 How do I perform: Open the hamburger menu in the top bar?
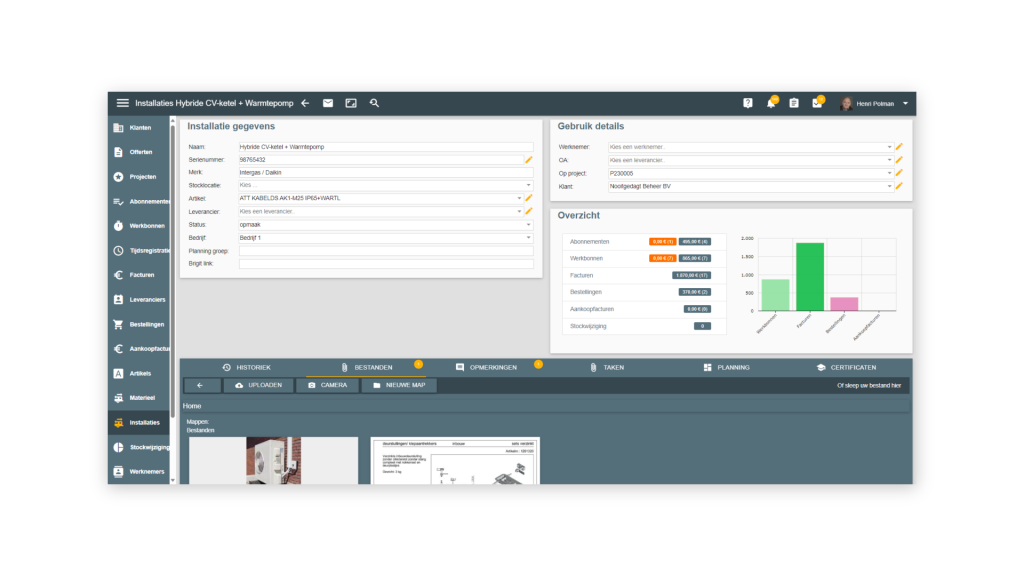click(123, 103)
